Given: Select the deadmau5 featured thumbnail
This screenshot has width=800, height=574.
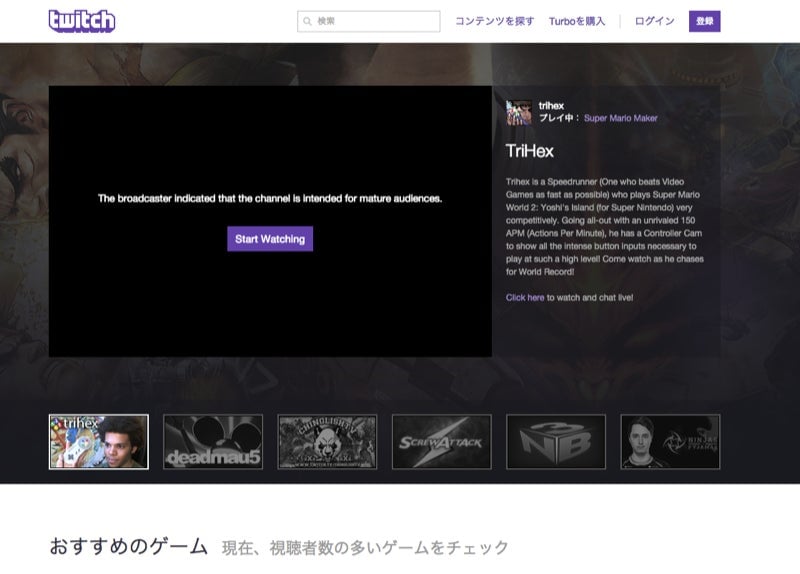Looking at the screenshot, I should (213, 442).
